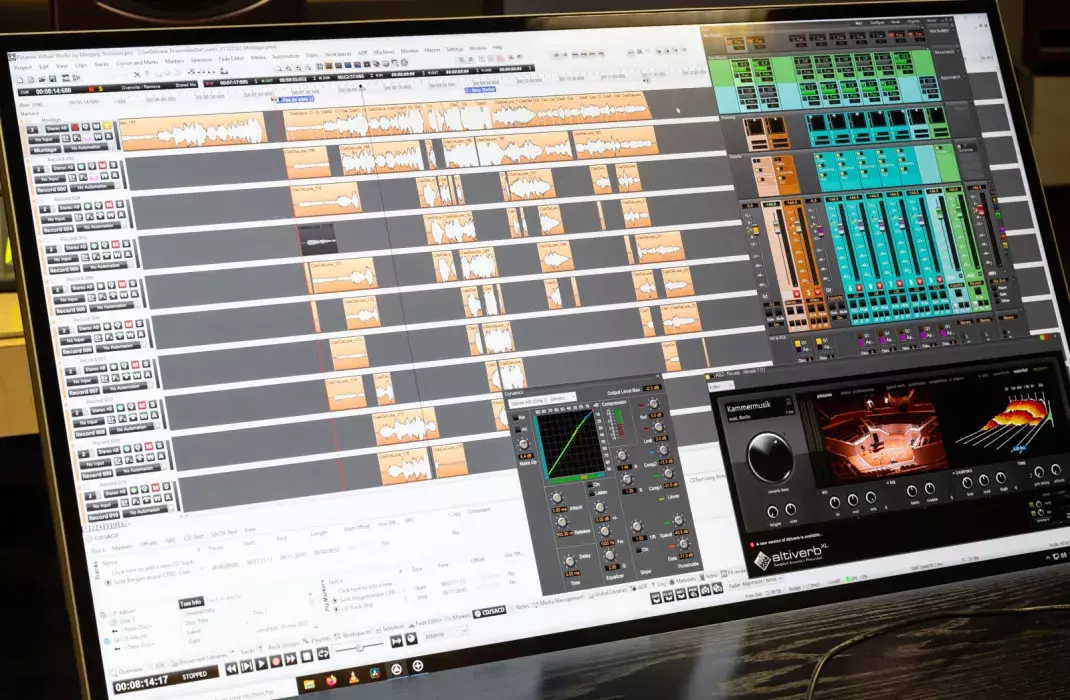The image size is (1070, 700).
Task: Click the DaVinci Resolve taskbar icon
Action: 375,673
